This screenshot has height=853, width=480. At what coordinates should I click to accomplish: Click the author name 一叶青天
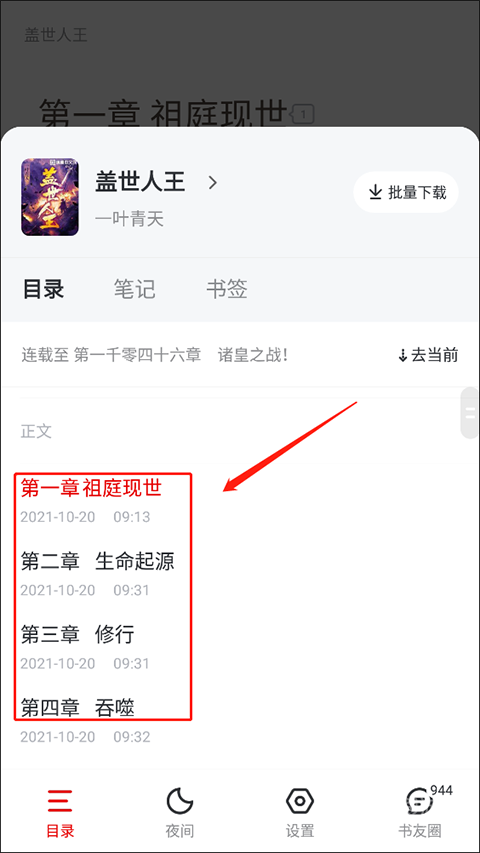click(x=130, y=219)
